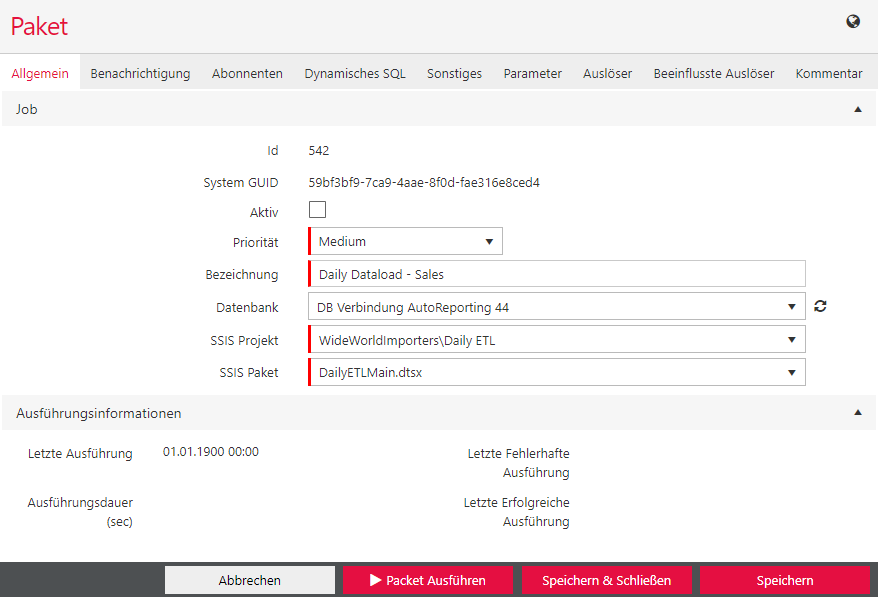Click Speichern & Schließen button
This screenshot has height=597, width=878.
[606, 580]
